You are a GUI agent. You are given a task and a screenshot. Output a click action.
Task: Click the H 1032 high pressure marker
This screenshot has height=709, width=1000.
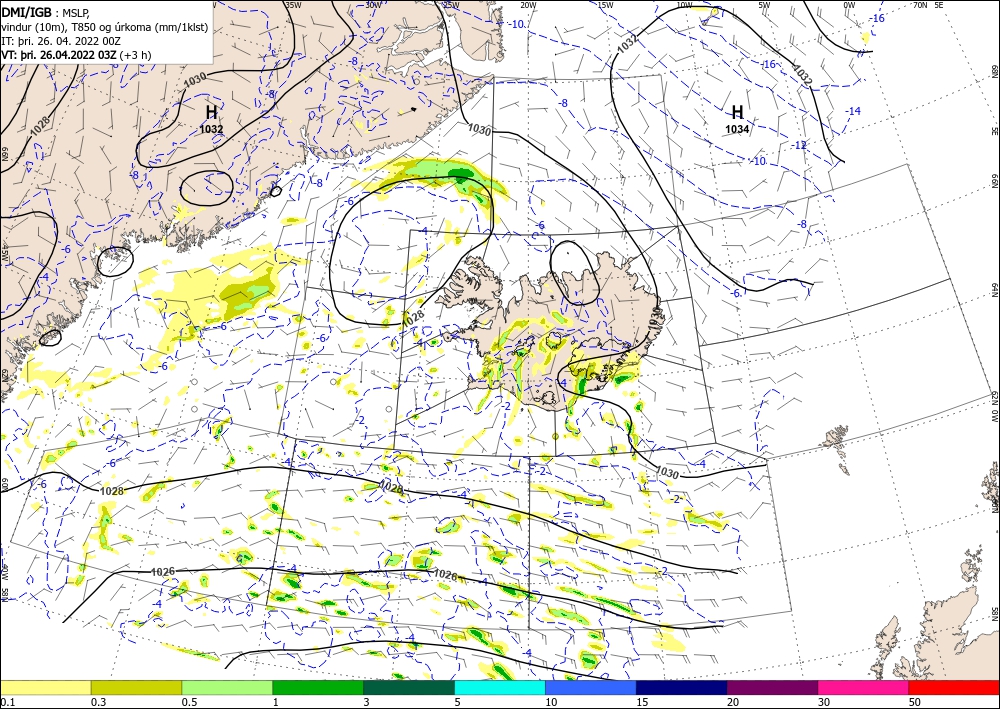coord(211,120)
